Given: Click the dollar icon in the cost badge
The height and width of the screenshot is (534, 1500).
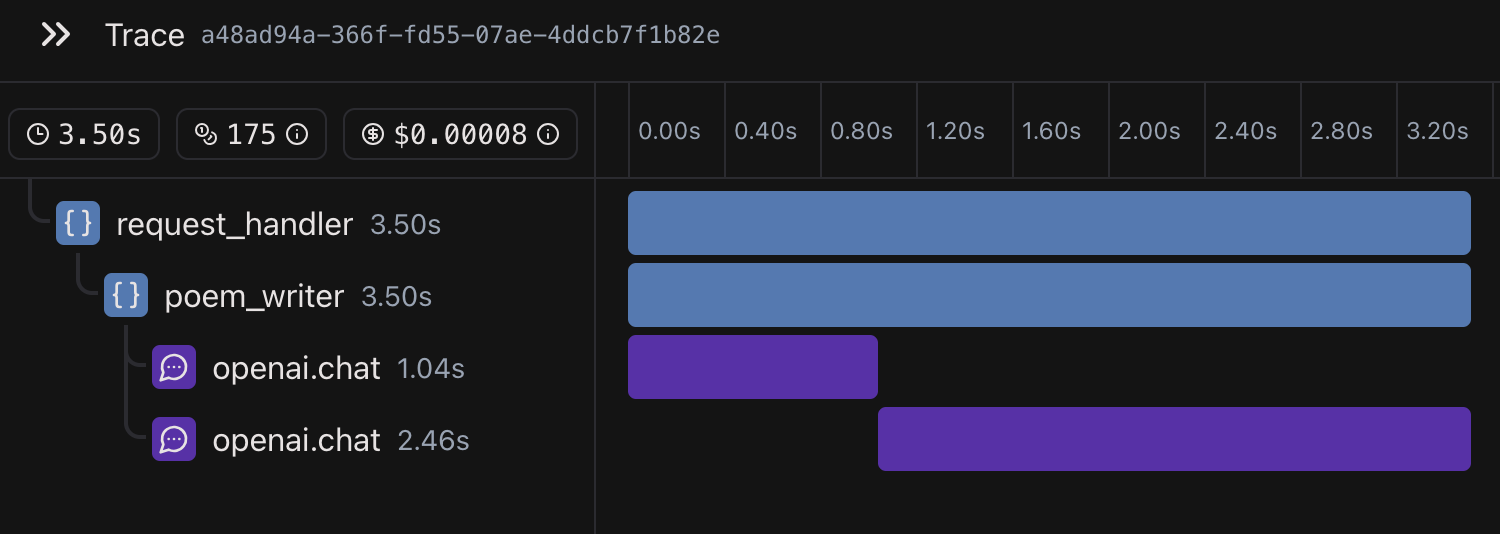Looking at the screenshot, I should 373,134.
